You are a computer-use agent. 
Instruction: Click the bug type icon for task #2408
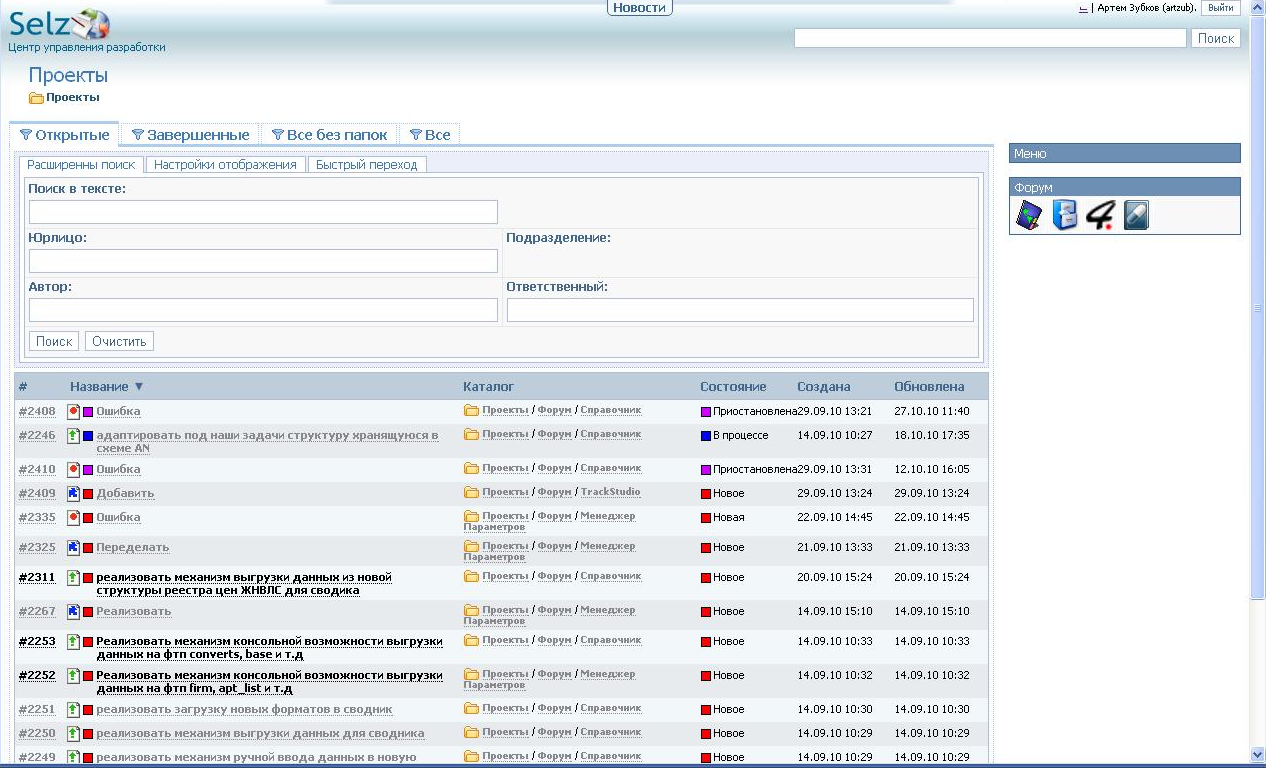[73, 412]
